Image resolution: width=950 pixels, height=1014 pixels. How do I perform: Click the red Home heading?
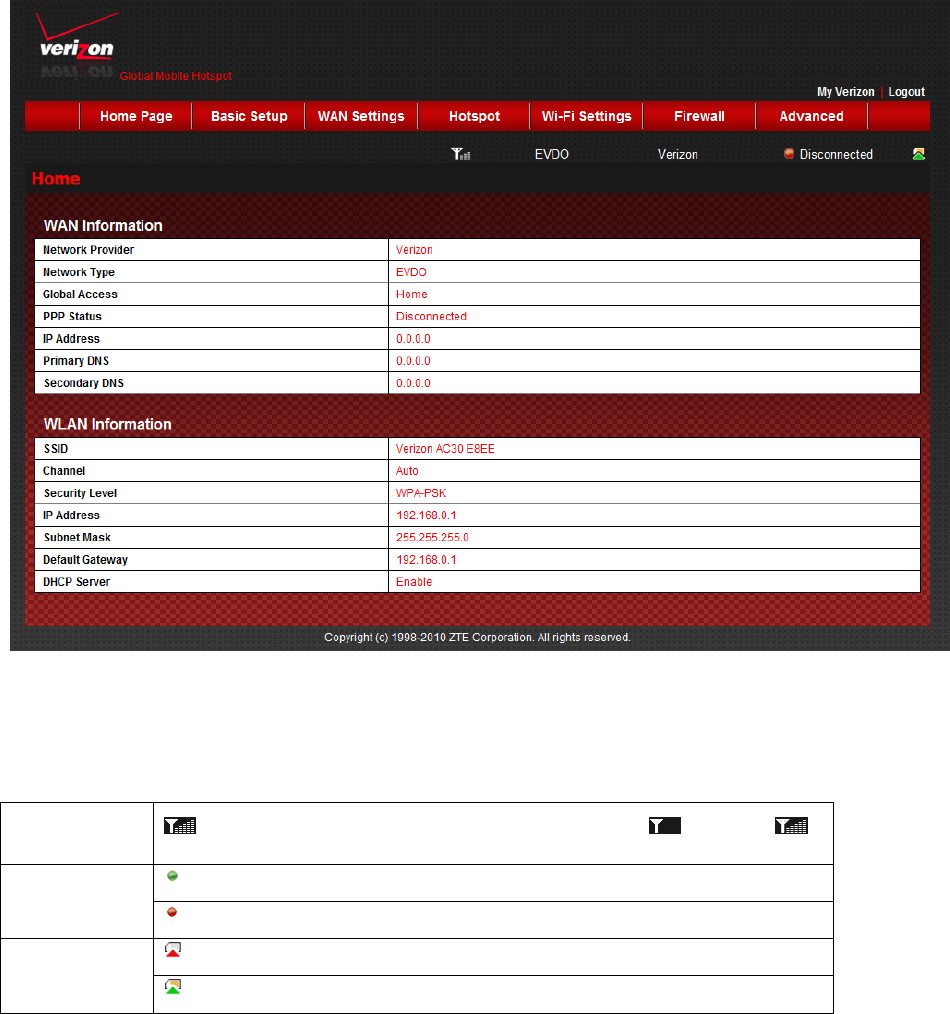tap(56, 178)
